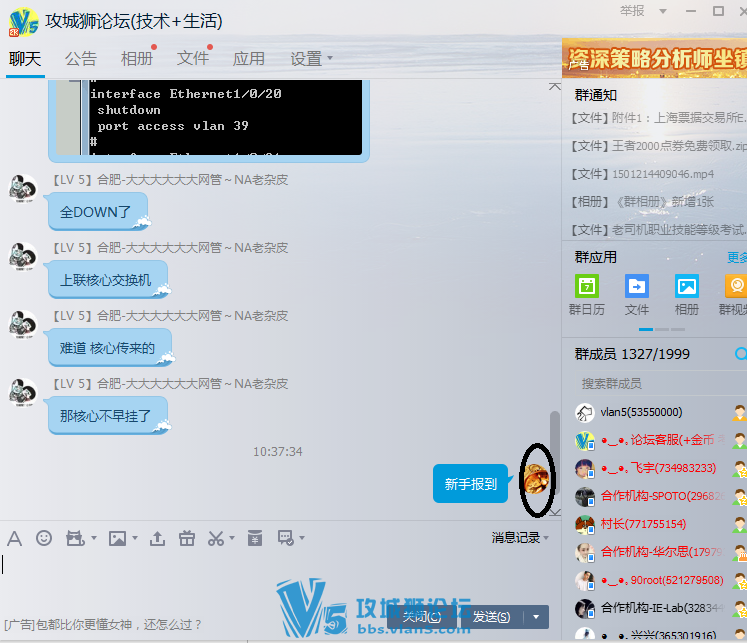This screenshot has width=747, height=643.
Task: Click the 更多 link in 群应用
Action: (736, 257)
